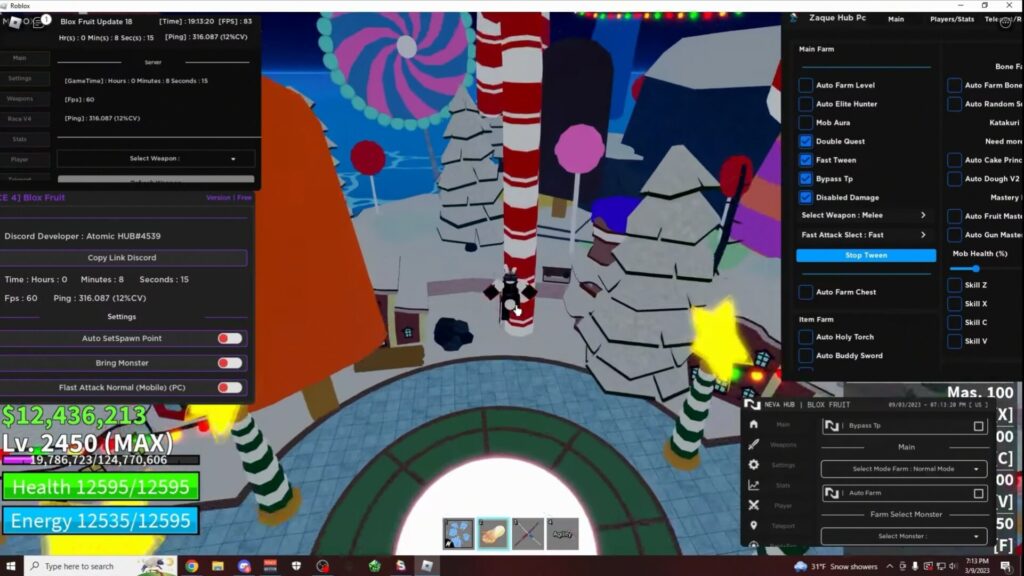The width and height of the screenshot is (1024, 576).
Task: Open the Windows notification center icon
Action: (1006, 566)
